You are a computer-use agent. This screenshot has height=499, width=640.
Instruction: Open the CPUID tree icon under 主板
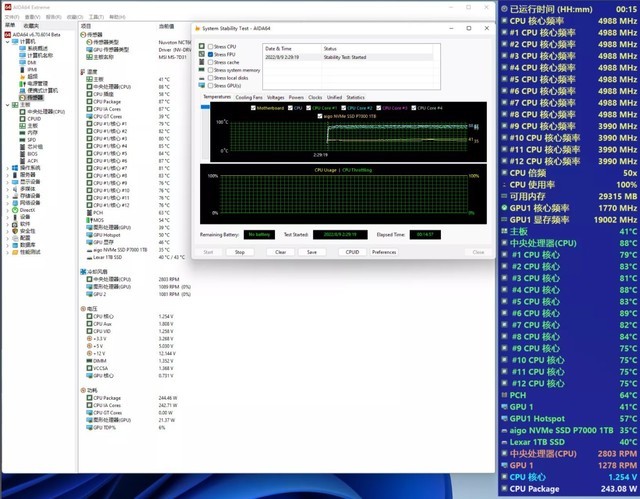pyautogui.click(x=22, y=119)
